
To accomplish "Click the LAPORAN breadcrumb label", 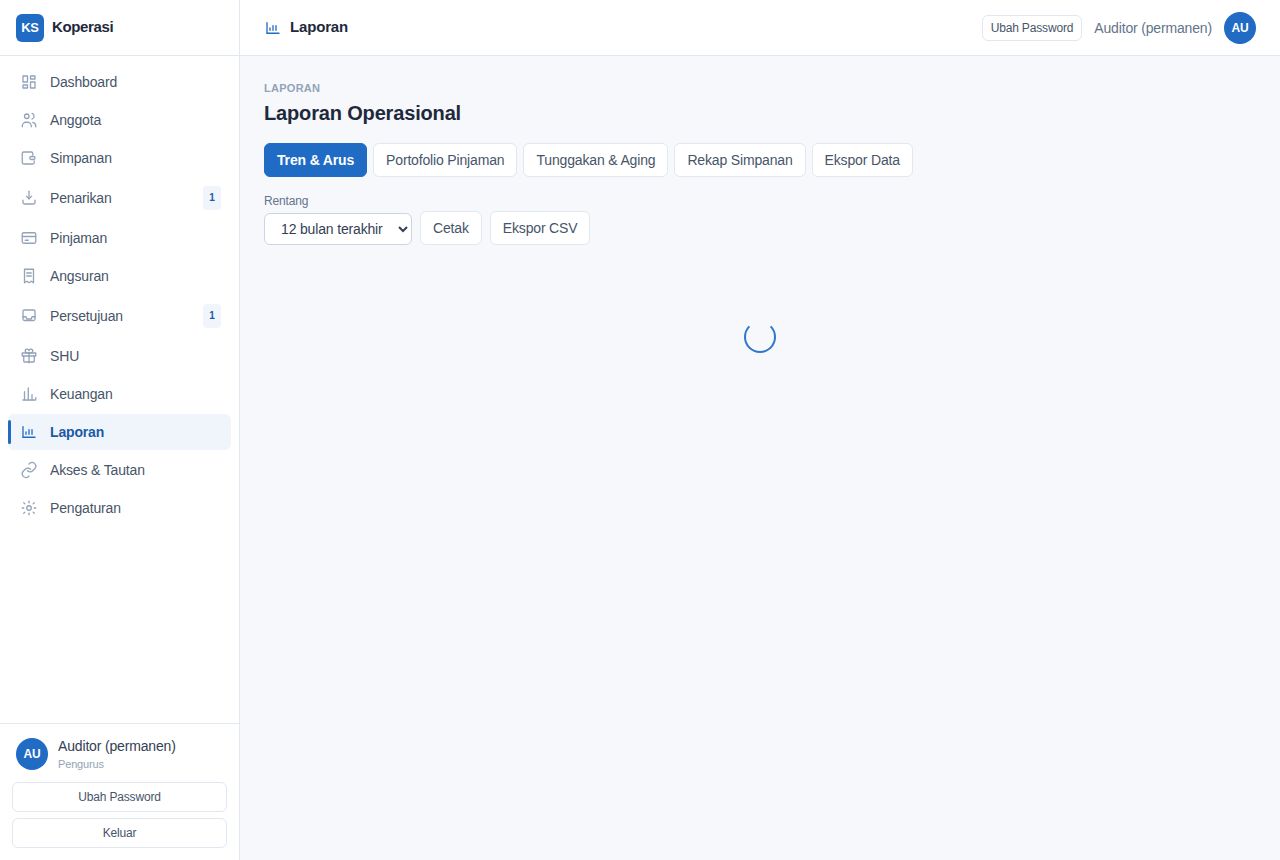I will coord(292,88).
